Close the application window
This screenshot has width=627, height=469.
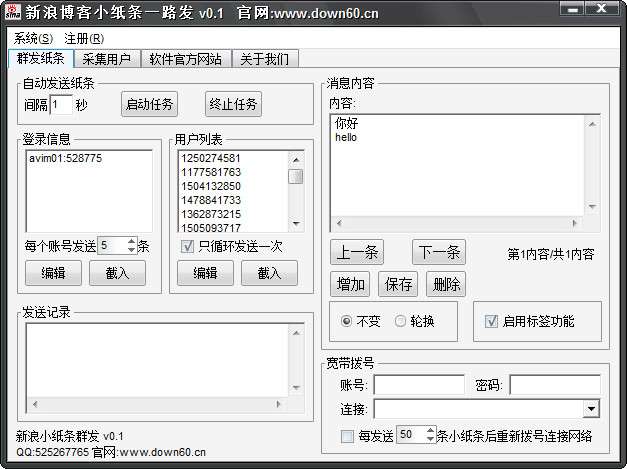601,9
